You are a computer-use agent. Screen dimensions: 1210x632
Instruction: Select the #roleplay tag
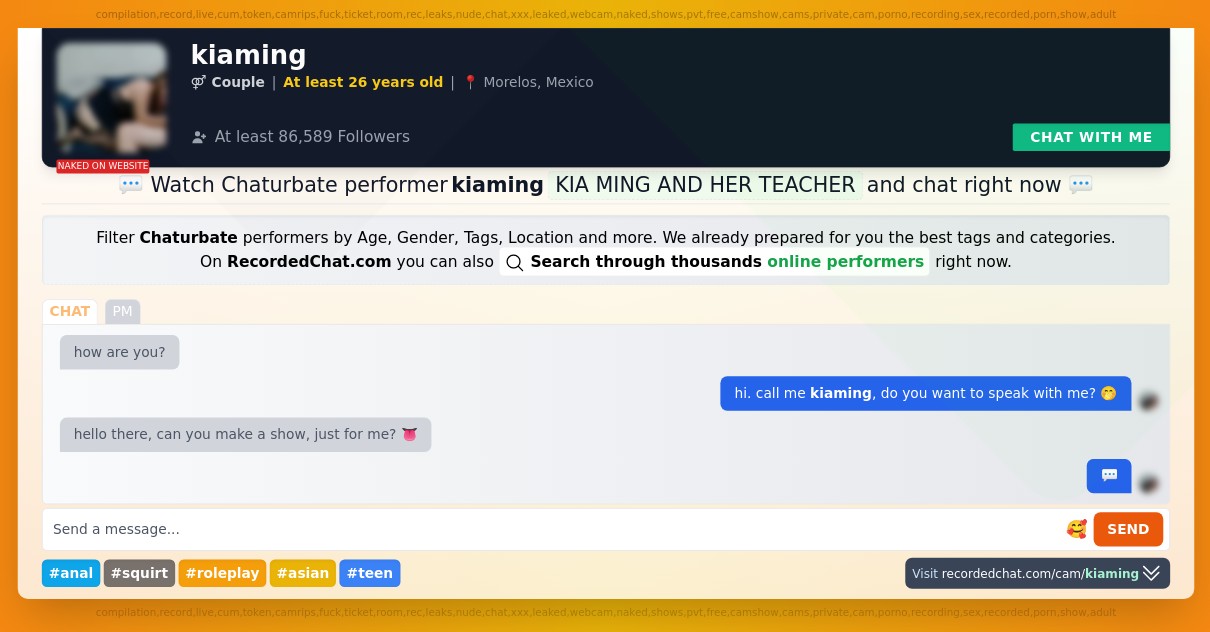[x=222, y=573]
